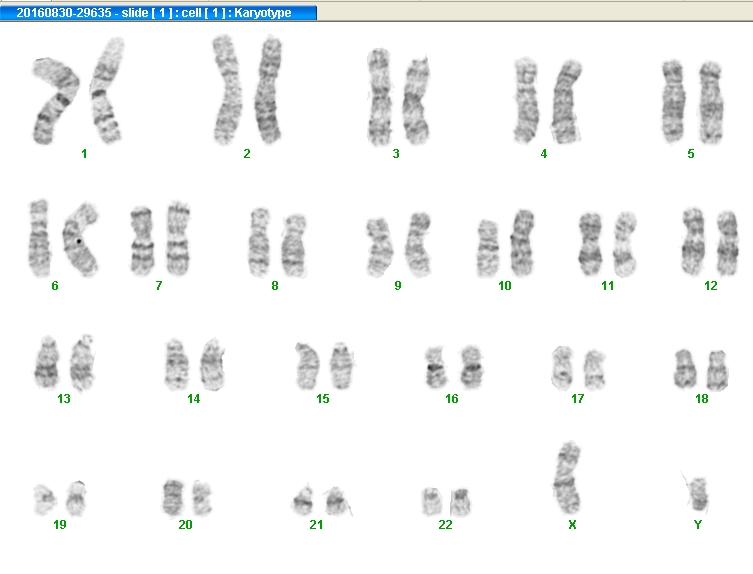Click the green label "21"

click(316, 525)
